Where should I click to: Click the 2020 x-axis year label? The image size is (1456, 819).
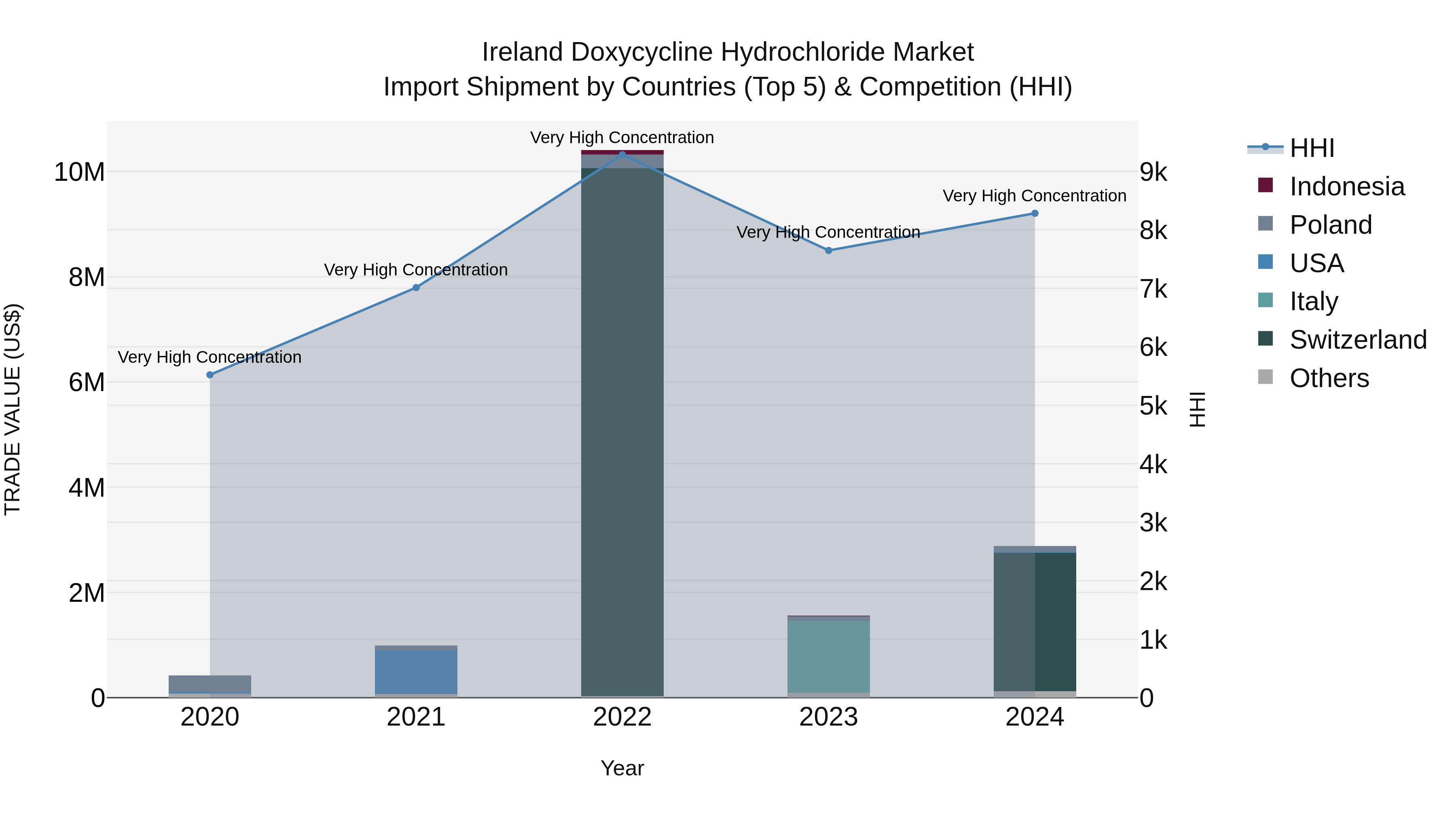tap(210, 717)
